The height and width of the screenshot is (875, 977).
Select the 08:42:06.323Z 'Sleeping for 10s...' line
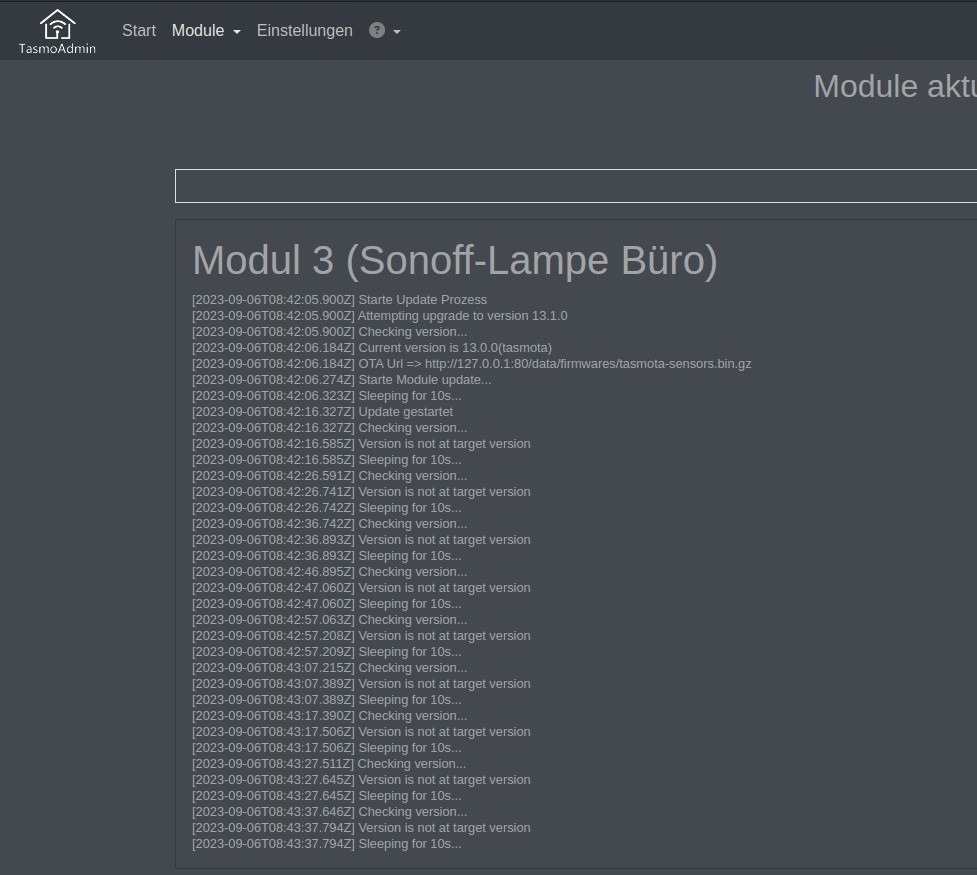[x=326, y=396]
